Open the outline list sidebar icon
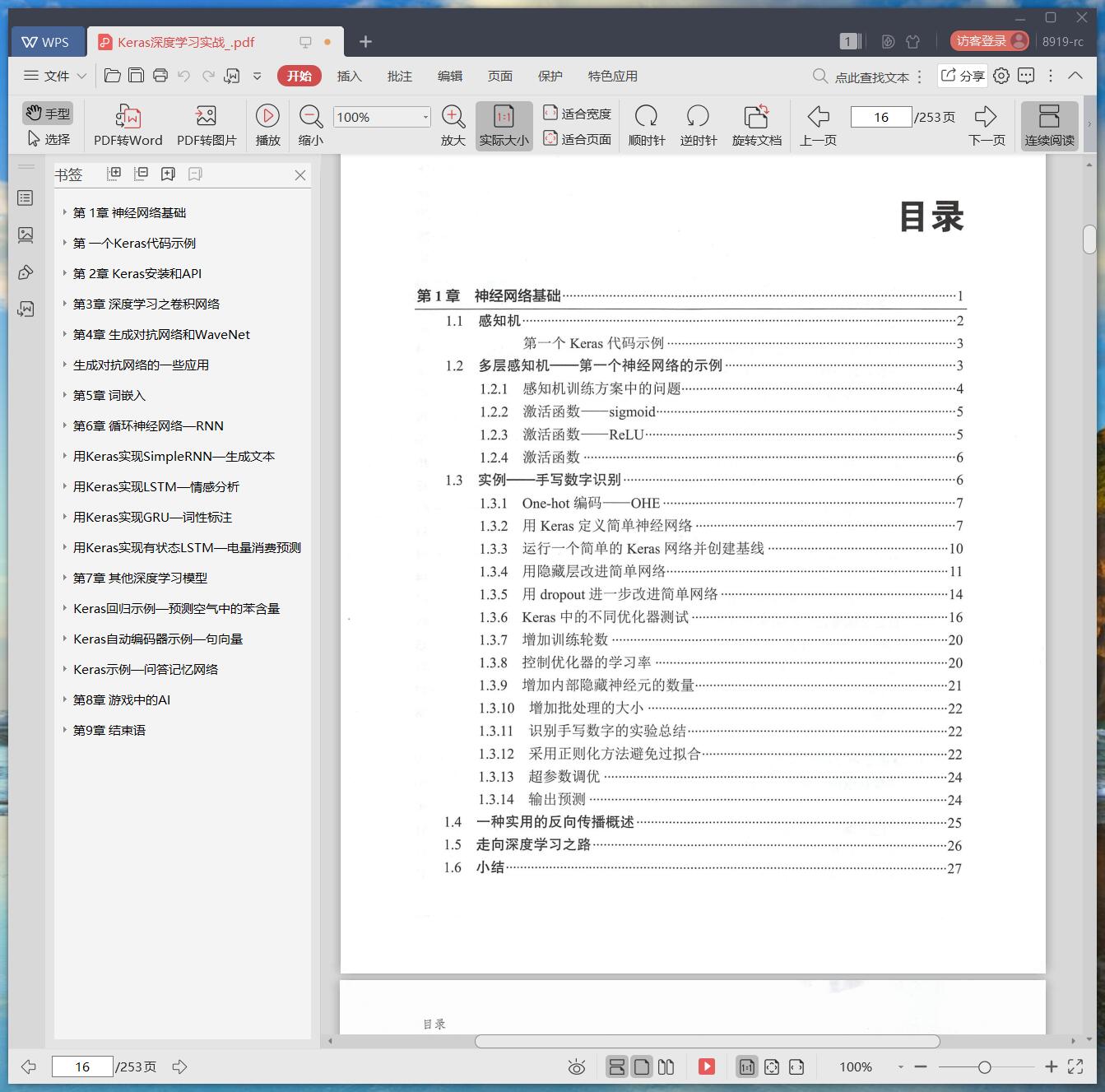Image resolution: width=1105 pixels, height=1092 pixels. coord(26,197)
